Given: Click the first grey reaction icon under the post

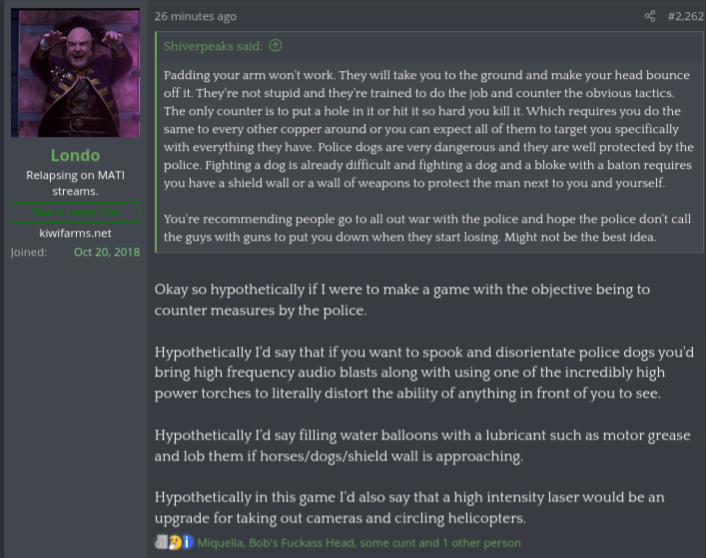Looking at the screenshot, I should click(x=161, y=543).
